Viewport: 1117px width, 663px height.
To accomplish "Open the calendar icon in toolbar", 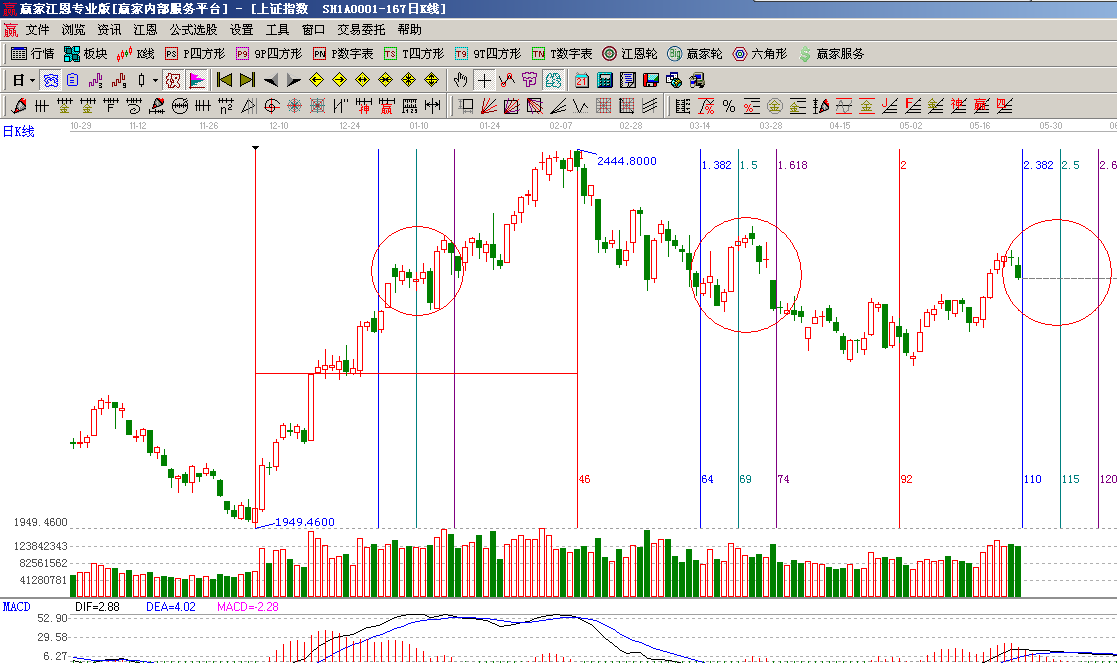I will [582, 80].
